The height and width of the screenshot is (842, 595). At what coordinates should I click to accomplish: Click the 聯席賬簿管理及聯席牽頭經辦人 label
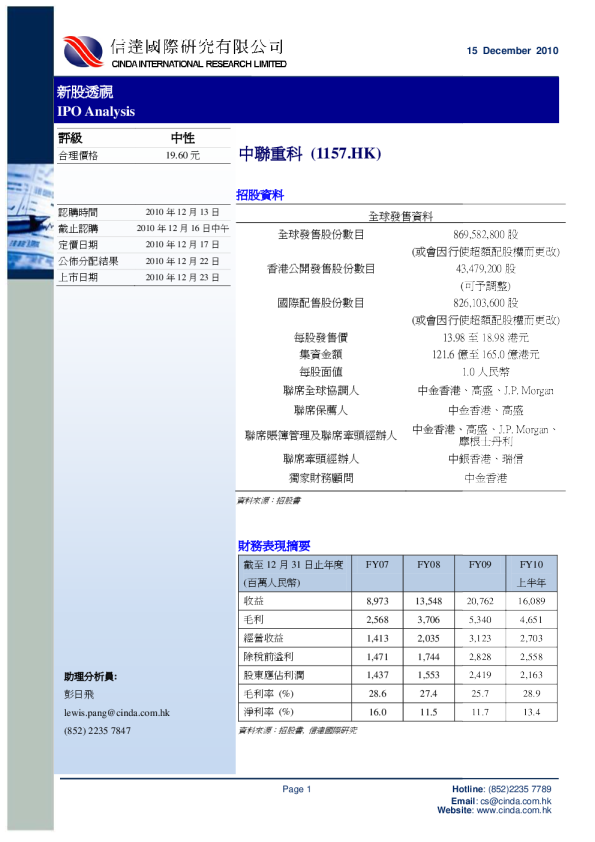point(321,435)
